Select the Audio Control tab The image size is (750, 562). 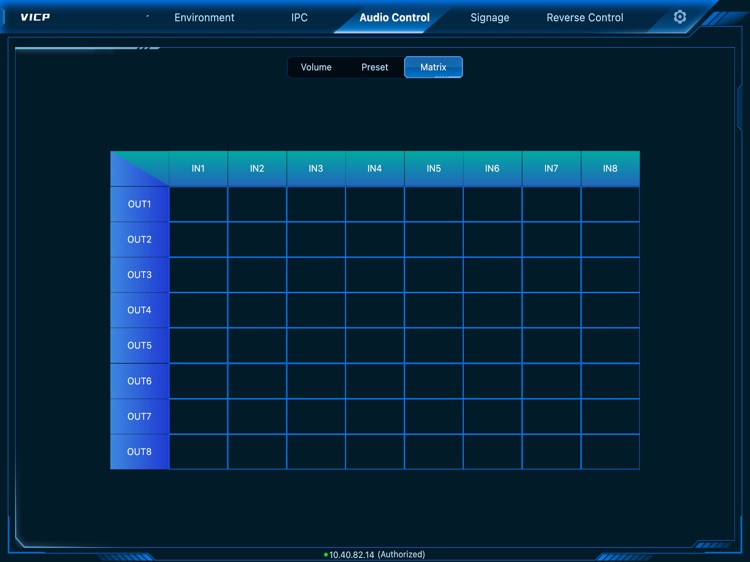click(395, 18)
